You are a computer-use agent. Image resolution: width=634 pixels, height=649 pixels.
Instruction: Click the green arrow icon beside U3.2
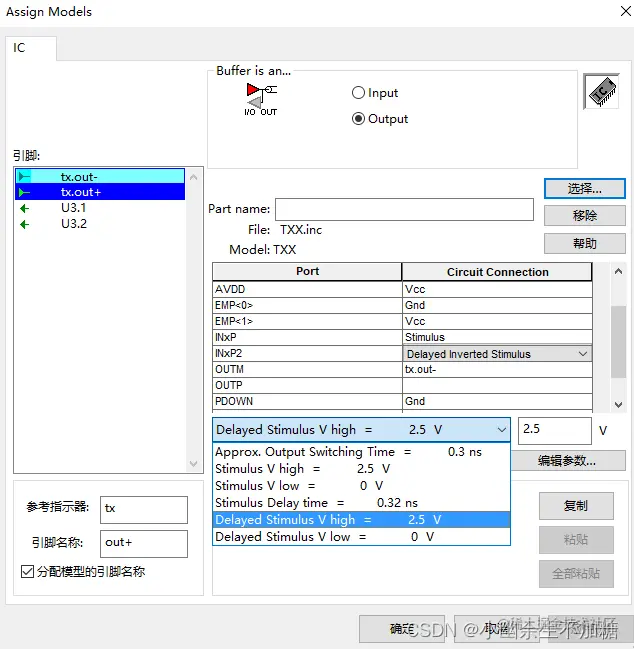point(24,224)
